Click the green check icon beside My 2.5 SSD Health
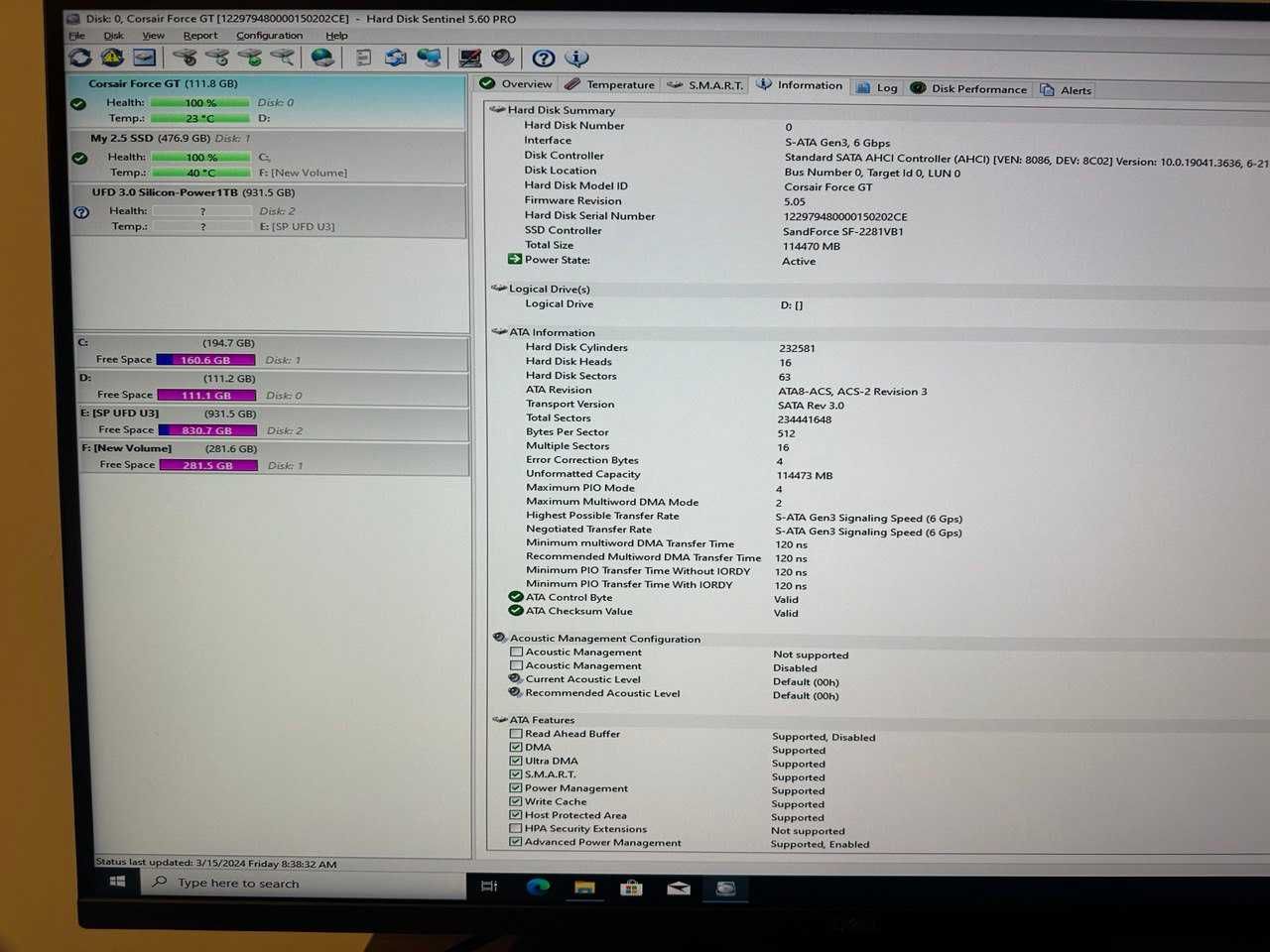Viewport: 1270px width, 952px height. (80, 158)
